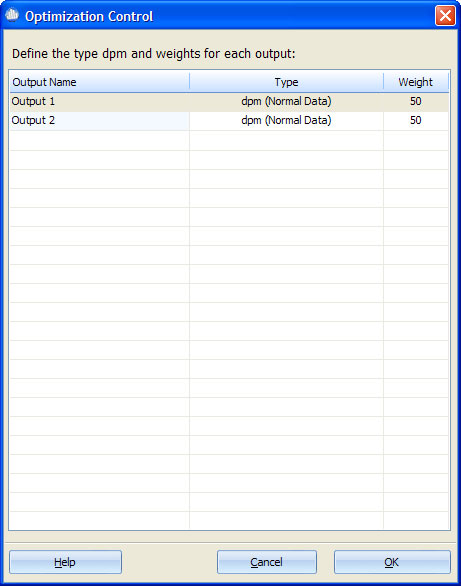Click the 'Define the type dpm and weights' label
Viewport: 461px width, 586px height.
coord(154,54)
